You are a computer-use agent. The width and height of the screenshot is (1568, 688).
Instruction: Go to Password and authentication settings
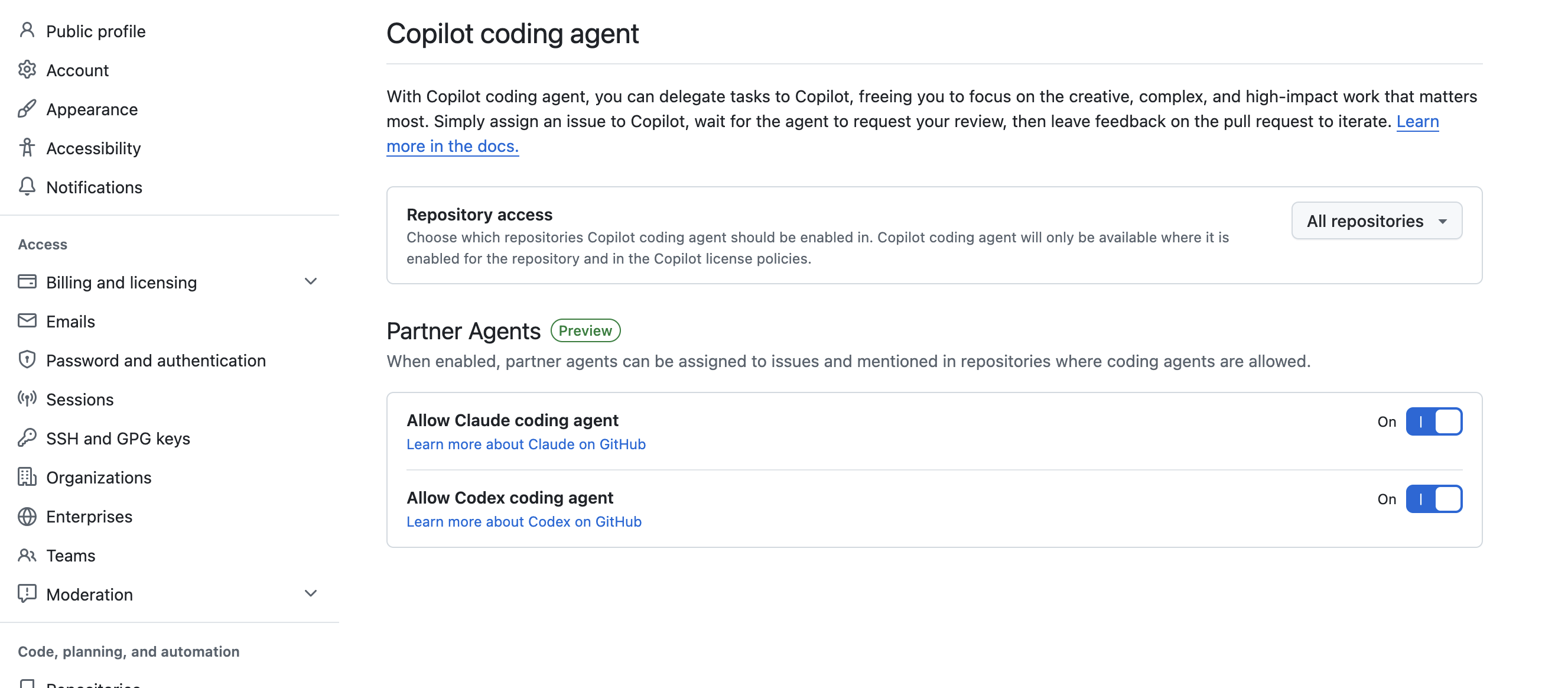(x=156, y=360)
